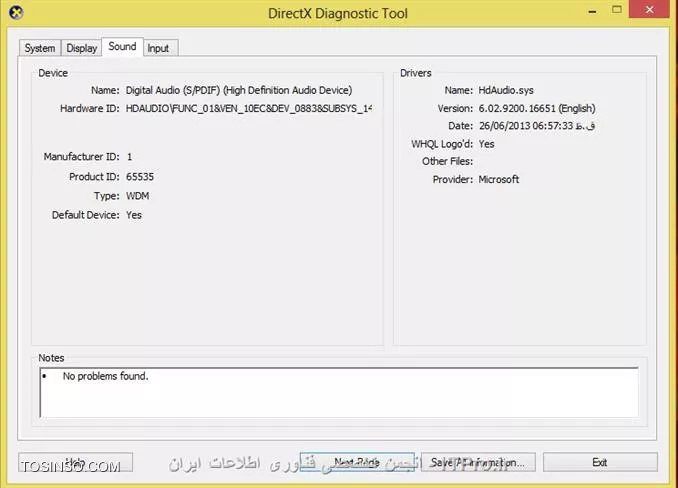The image size is (678, 488).
Task: Click the 'Other Files:' label
Action: 447,161
